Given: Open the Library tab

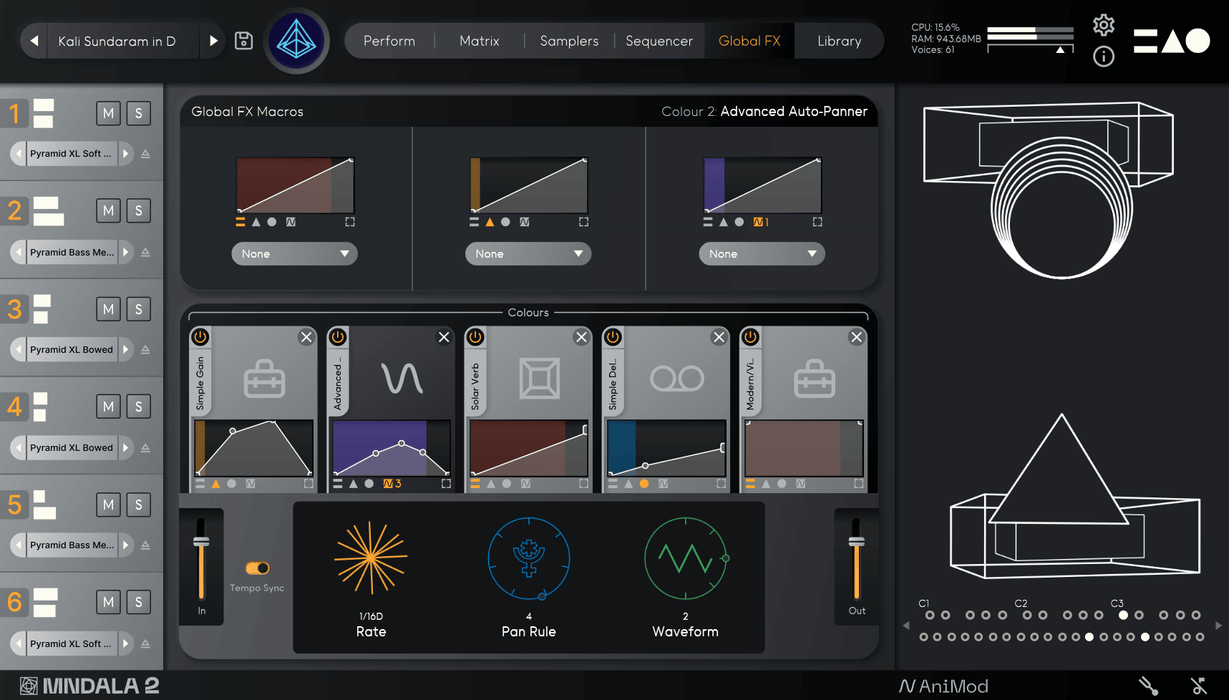Looking at the screenshot, I should click(x=839, y=41).
